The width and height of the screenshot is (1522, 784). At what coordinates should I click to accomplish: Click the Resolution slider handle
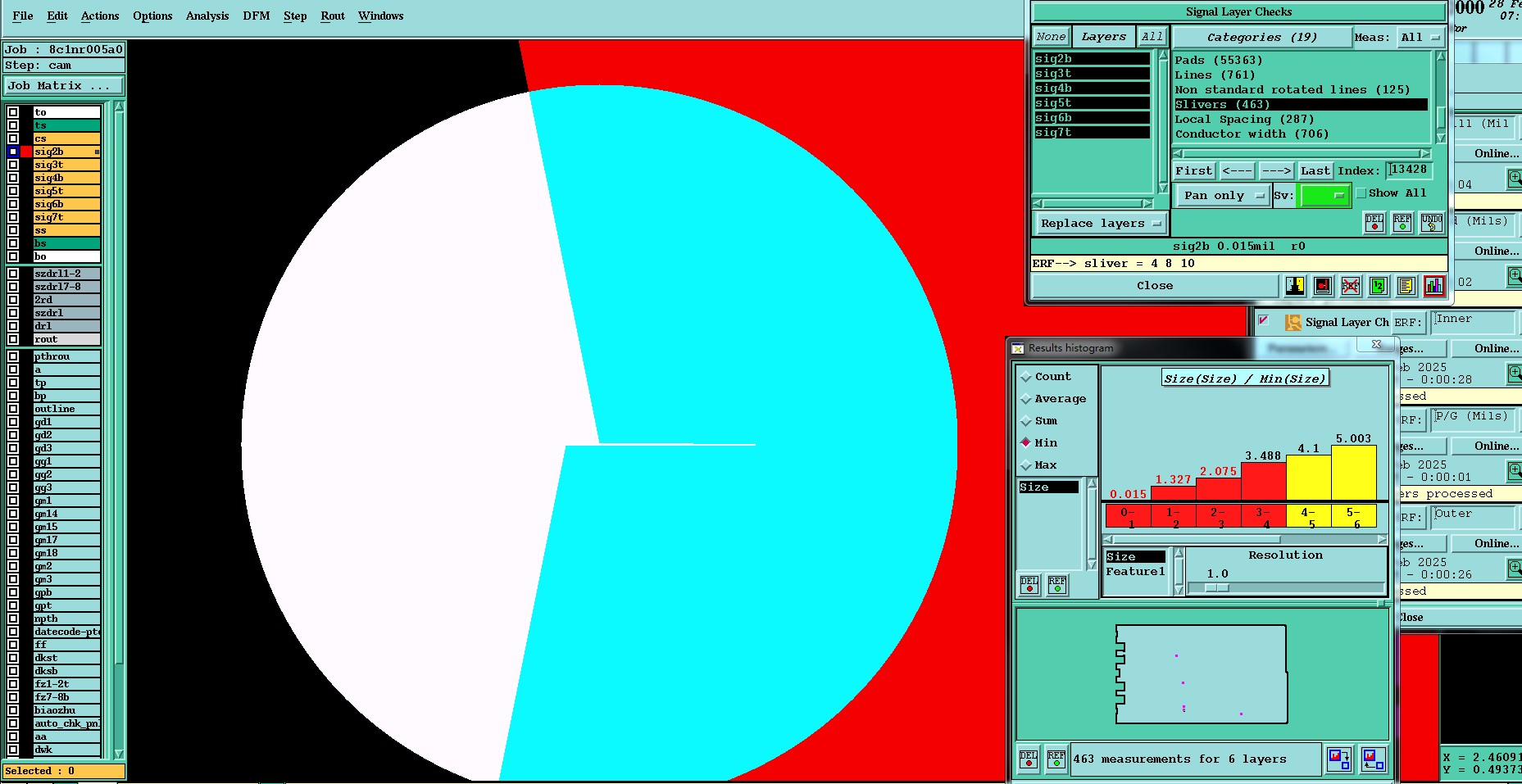click(1217, 587)
